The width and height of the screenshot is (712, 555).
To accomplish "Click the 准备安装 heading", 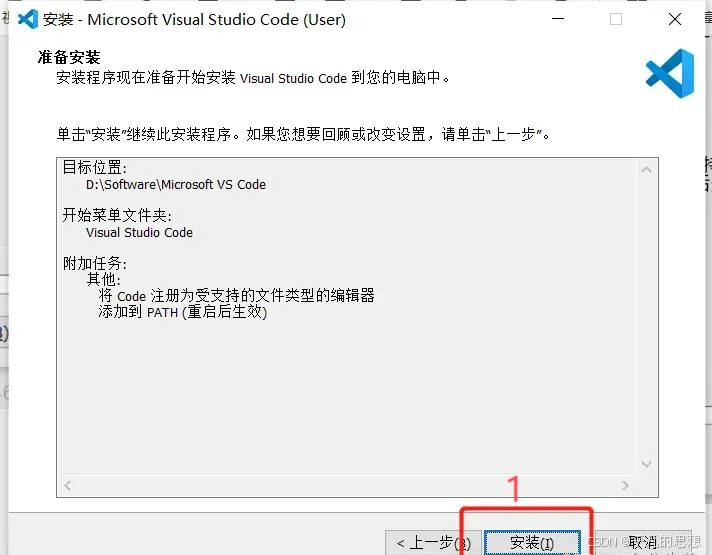I will coord(69,57).
